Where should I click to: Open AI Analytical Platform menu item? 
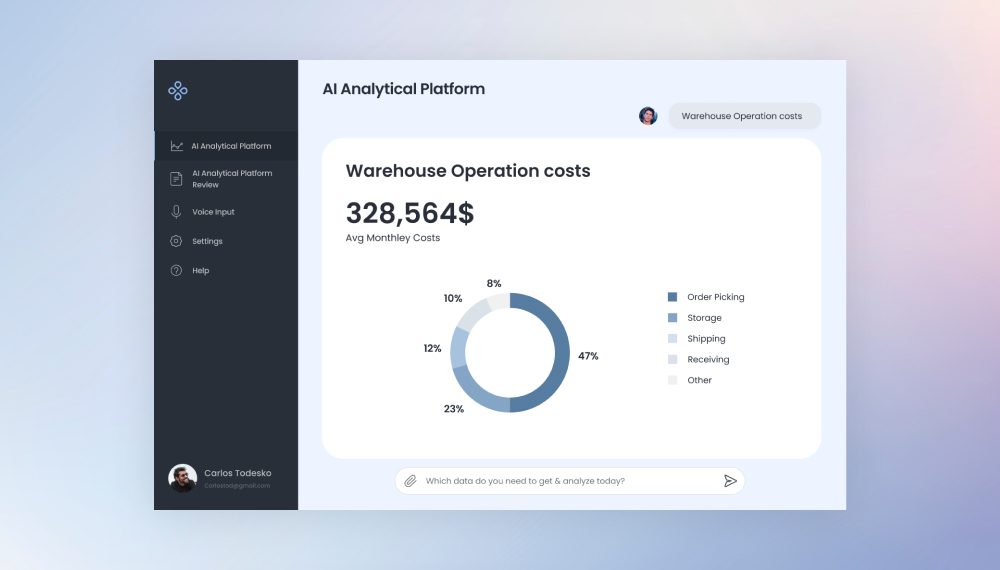pos(226,146)
